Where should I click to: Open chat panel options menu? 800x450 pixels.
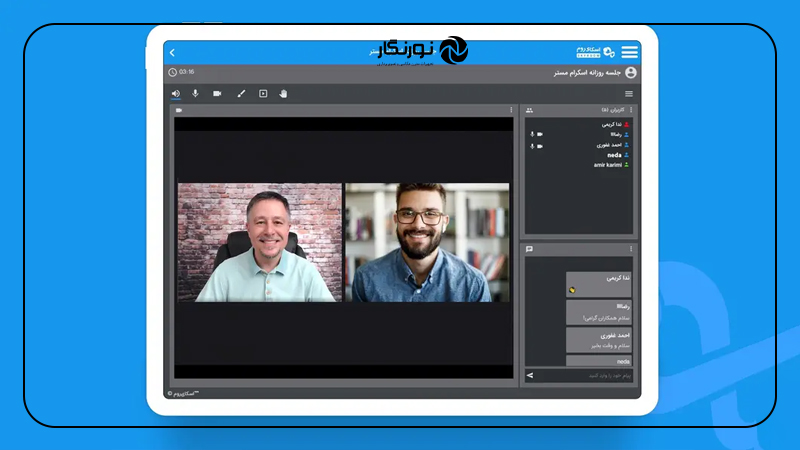[631, 249]
